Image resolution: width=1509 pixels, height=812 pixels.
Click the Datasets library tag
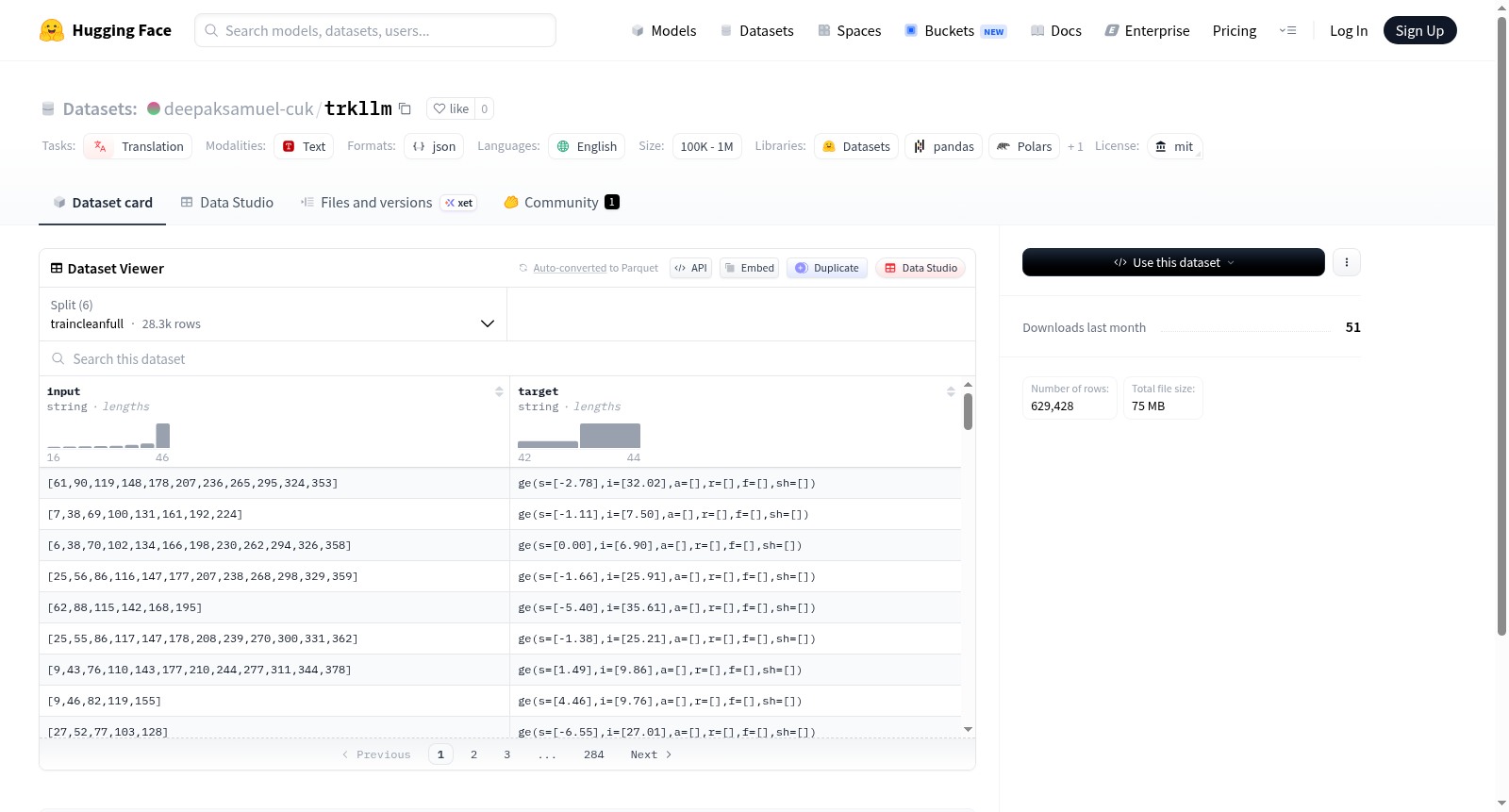[x=856, y=146]
